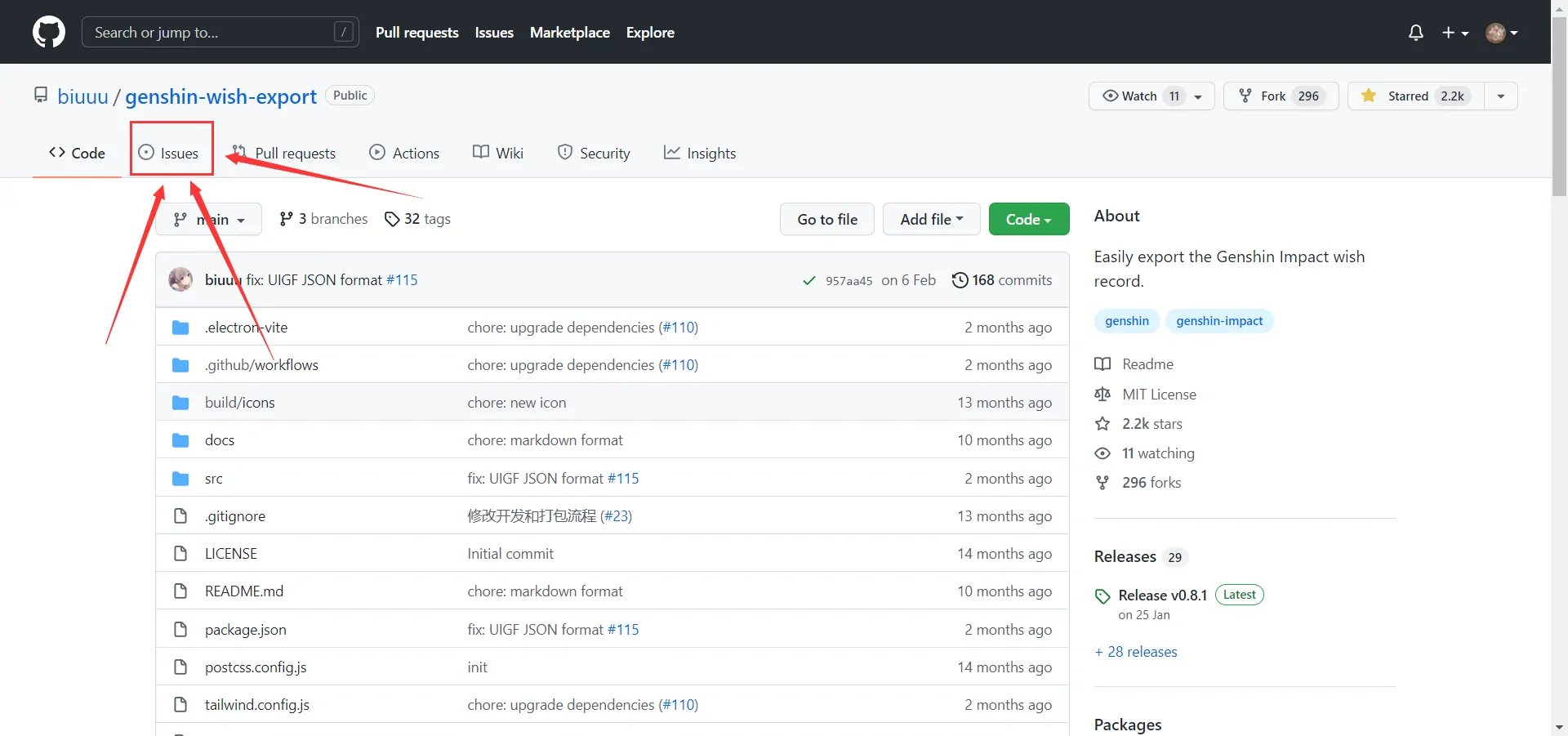Switch to the Actions tab

[x=404, y=153]
